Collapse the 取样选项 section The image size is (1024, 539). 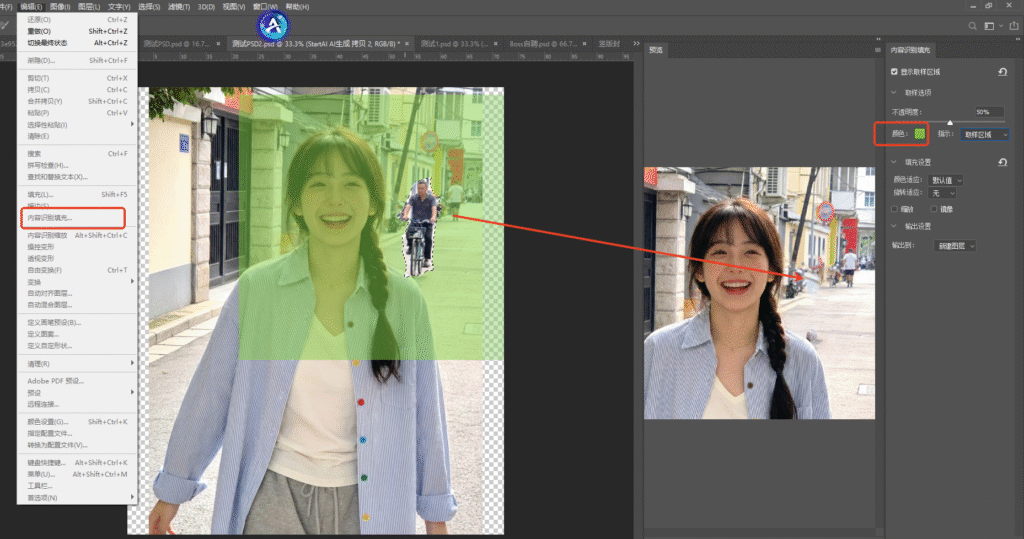894,92
